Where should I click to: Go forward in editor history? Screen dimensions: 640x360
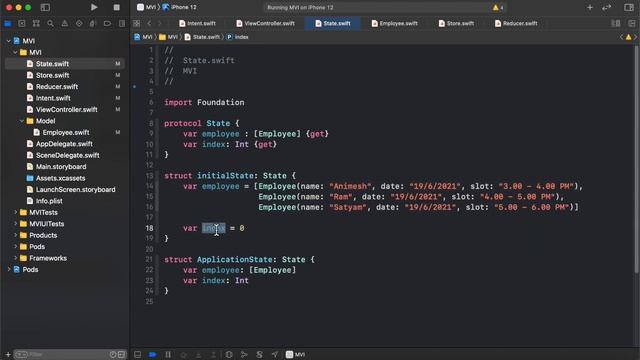[x=160, y=24]
